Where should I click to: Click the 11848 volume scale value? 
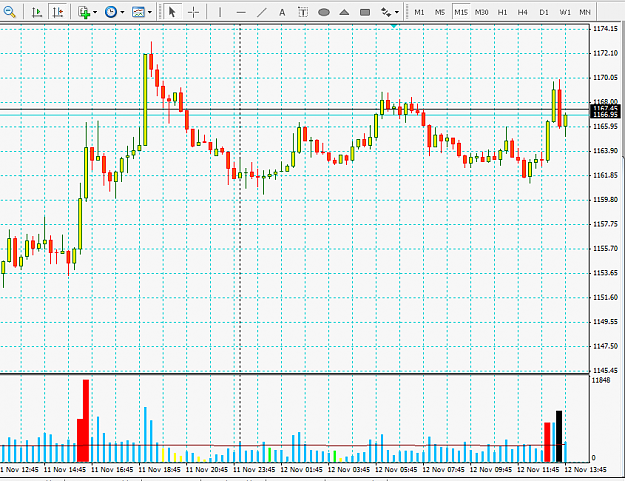[601, 380]
